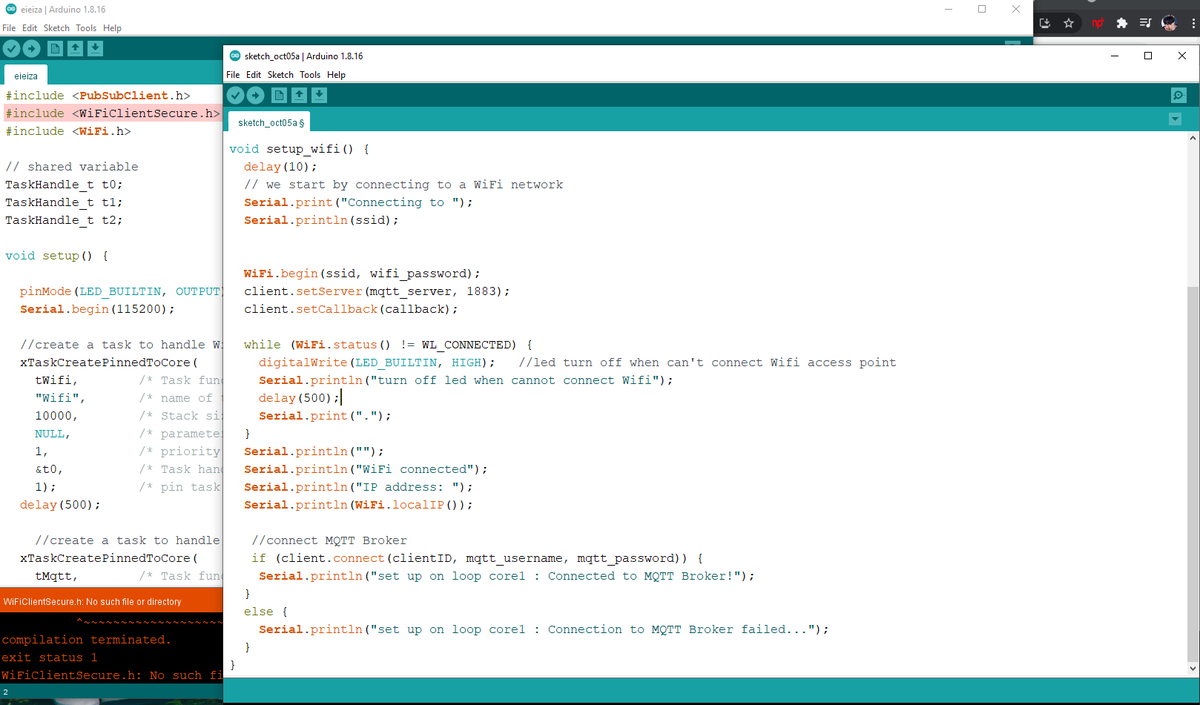The width and height of the screenshot is (1200, 705).
Task: Click the 'else {' line
Action: coord(265,611)
